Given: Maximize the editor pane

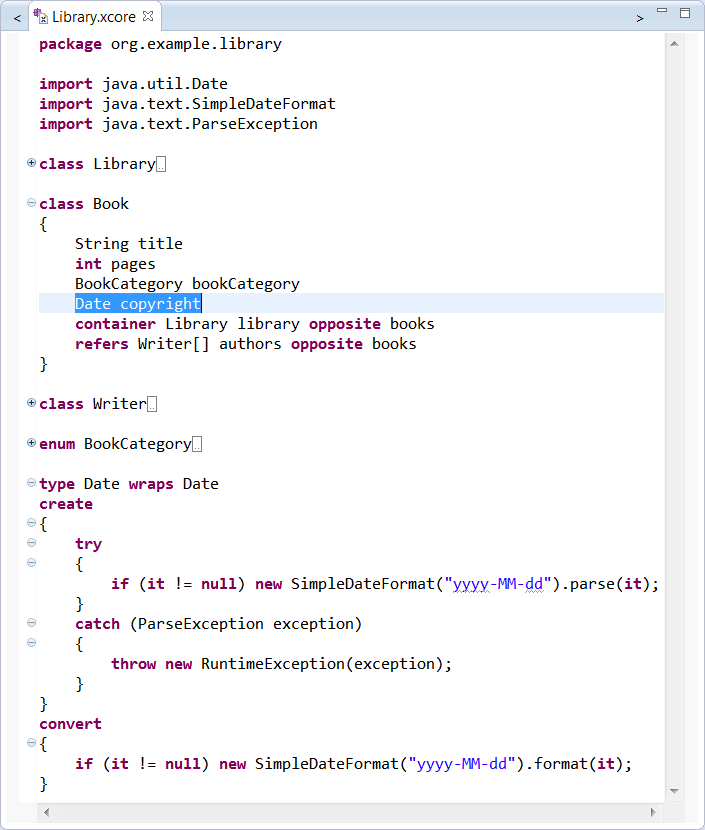Looking at the screenshot, I should pyautogui.click(x=685, y=13).
